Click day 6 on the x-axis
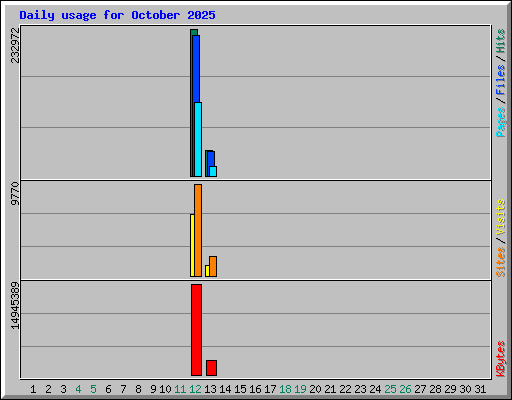The image size is (512, 400). (x=108, y=389)
